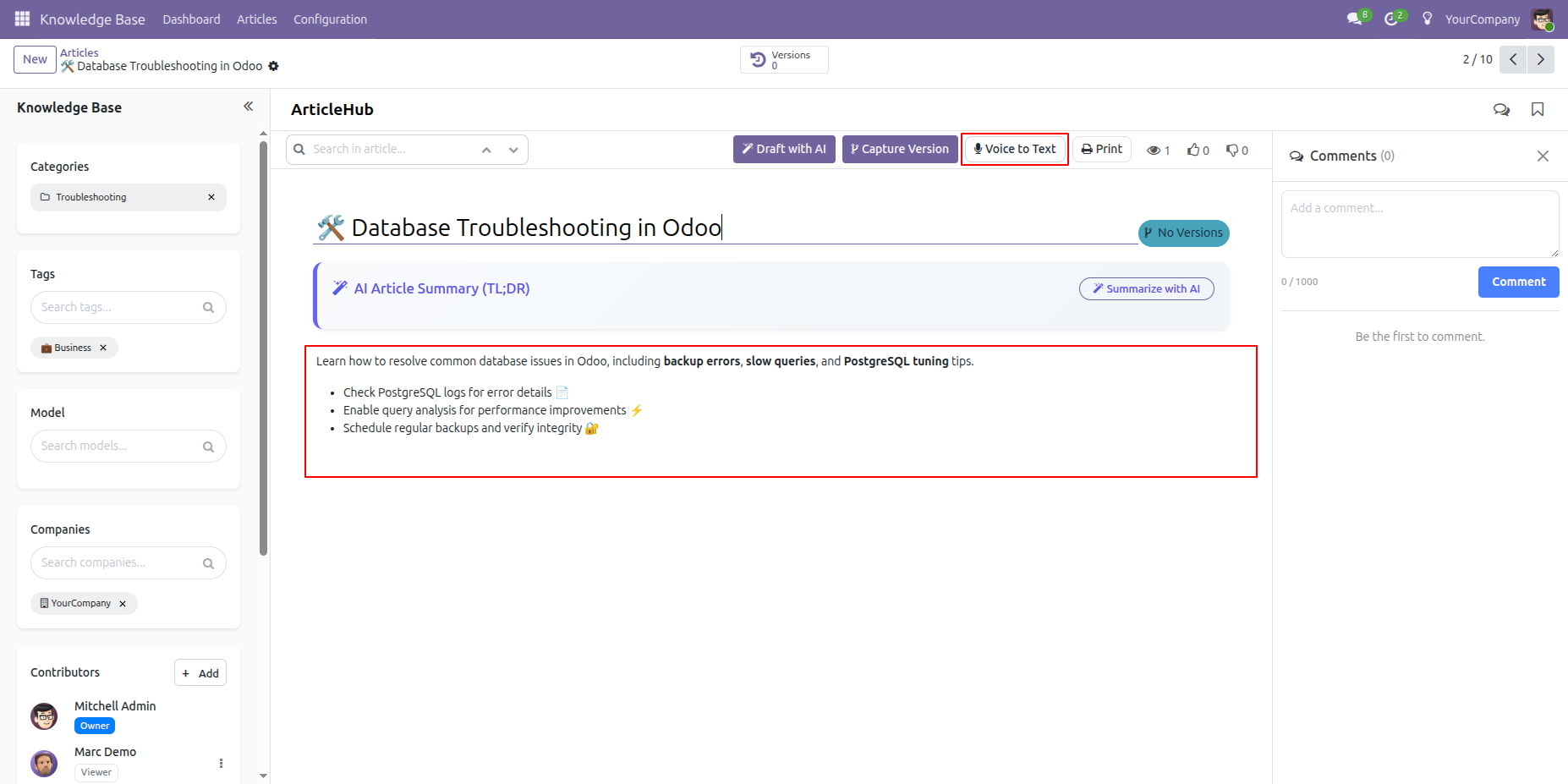Open the Articles menu
The image size is (1568, 784).
257,19
